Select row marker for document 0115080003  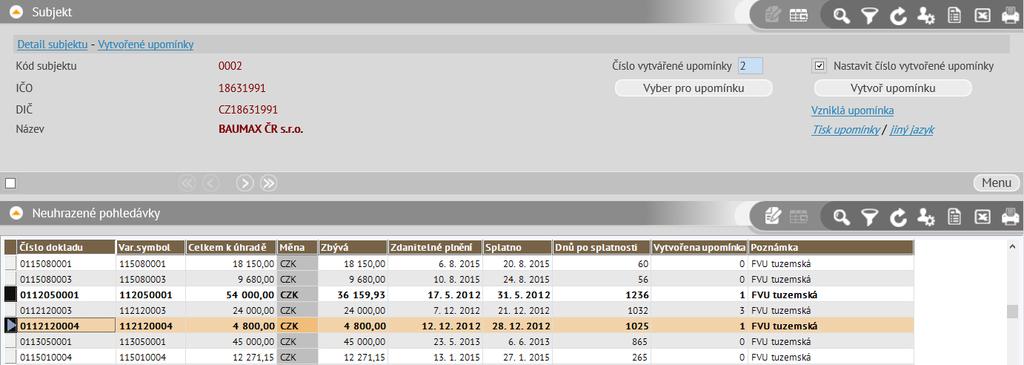(10, 279)
